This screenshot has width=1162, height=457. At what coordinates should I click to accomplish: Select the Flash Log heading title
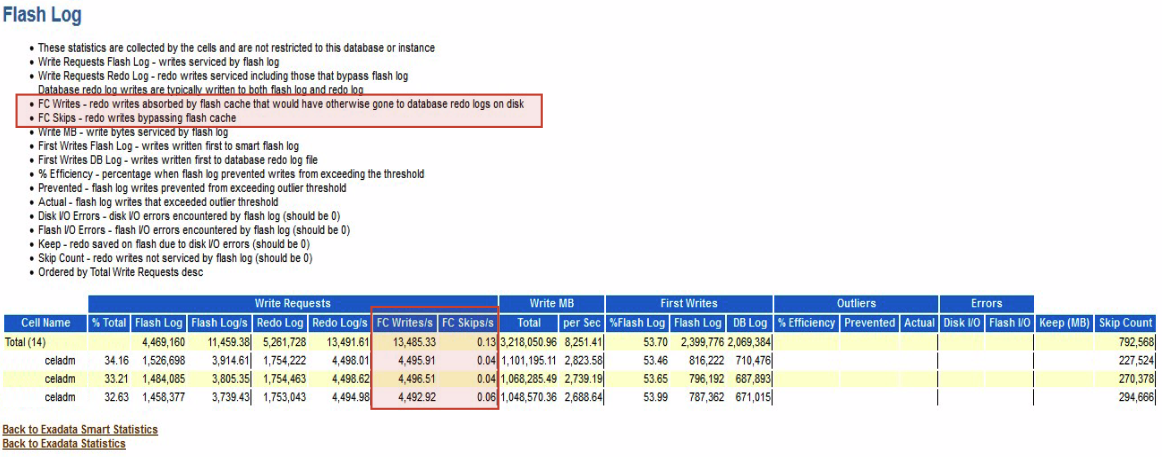tap(42, 14)
